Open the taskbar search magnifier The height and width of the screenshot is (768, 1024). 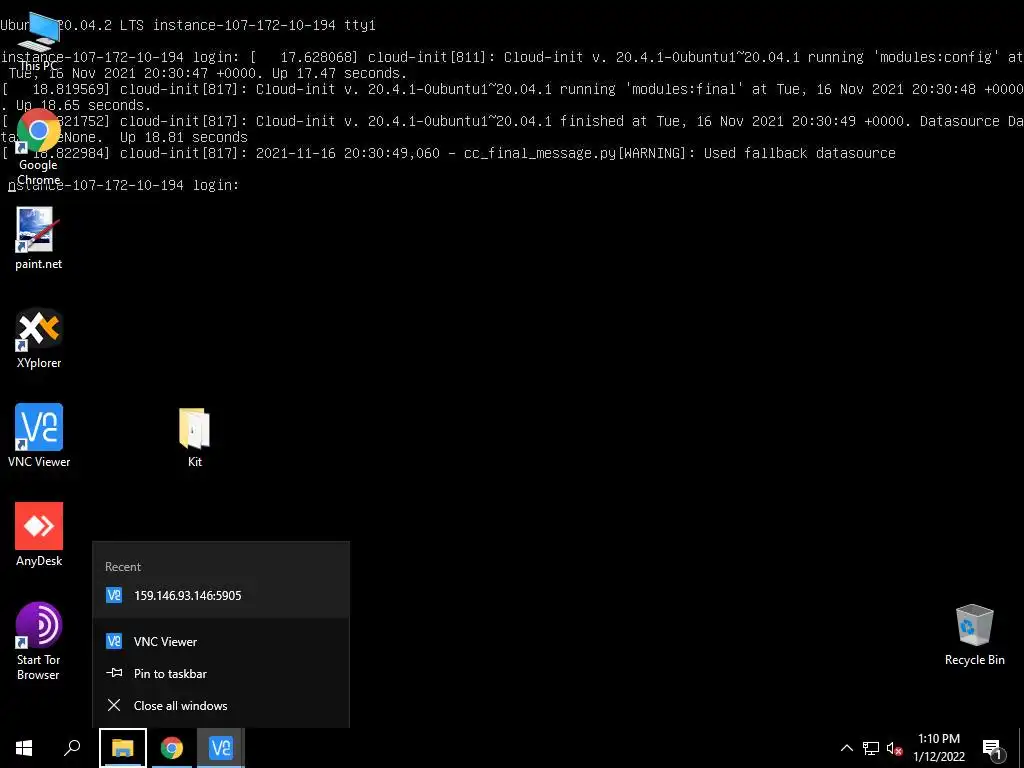(72, 748)
